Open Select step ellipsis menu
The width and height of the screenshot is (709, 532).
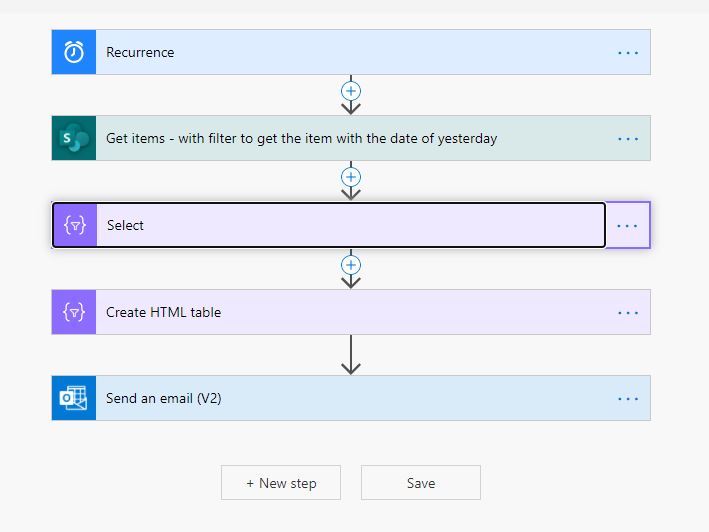[627, 226]
